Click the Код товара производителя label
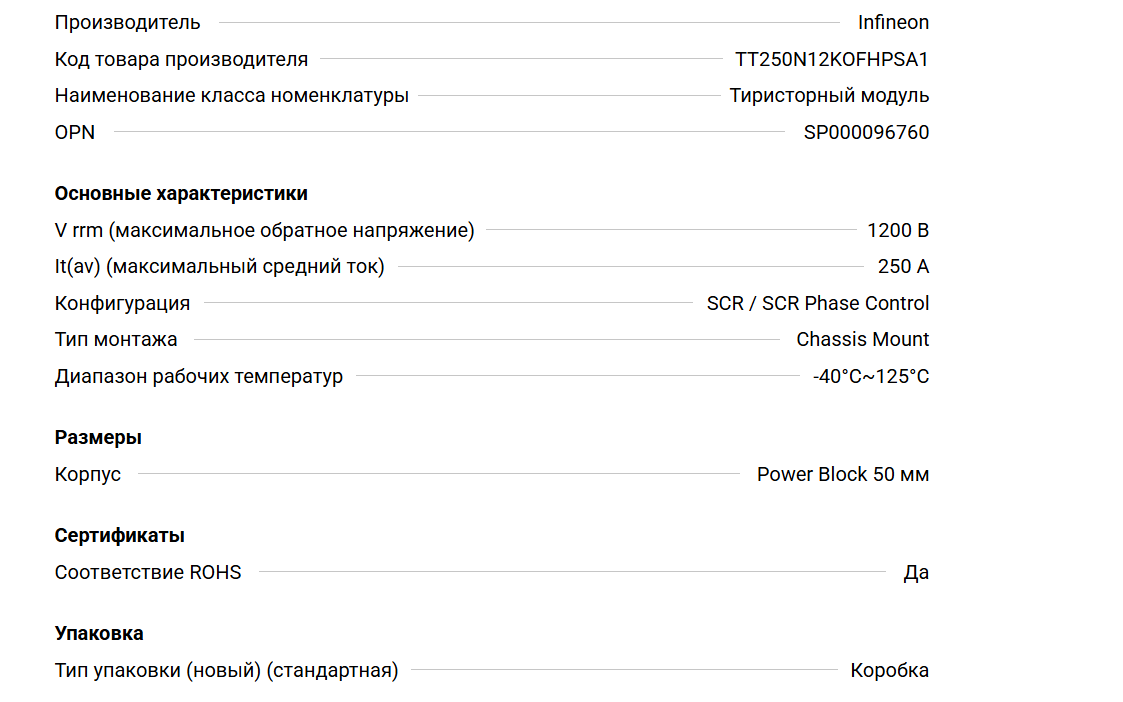Image resolution: width=1123 pixels, height=702 pixels. click(x=181, y=59)
